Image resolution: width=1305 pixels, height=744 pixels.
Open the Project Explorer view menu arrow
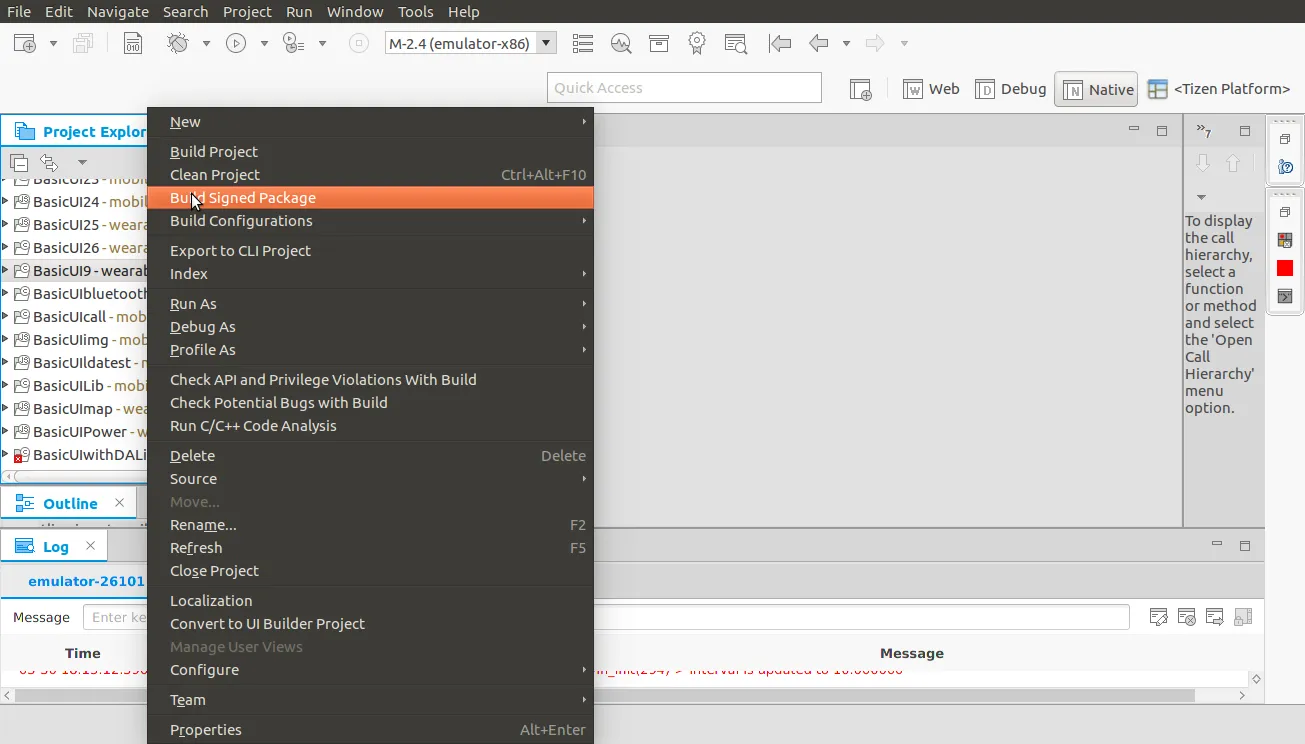82,162
